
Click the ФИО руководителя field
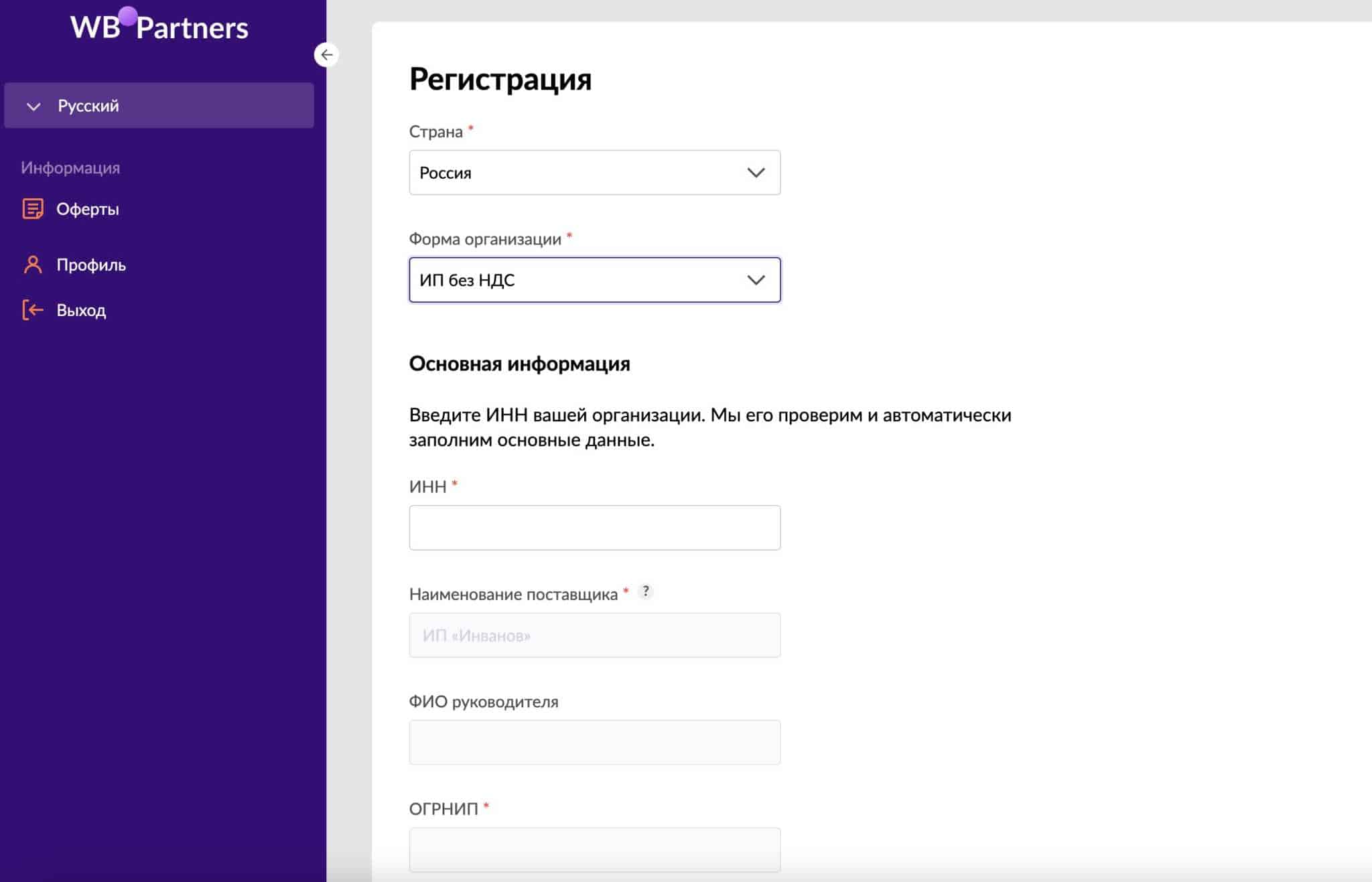(595, 742)
